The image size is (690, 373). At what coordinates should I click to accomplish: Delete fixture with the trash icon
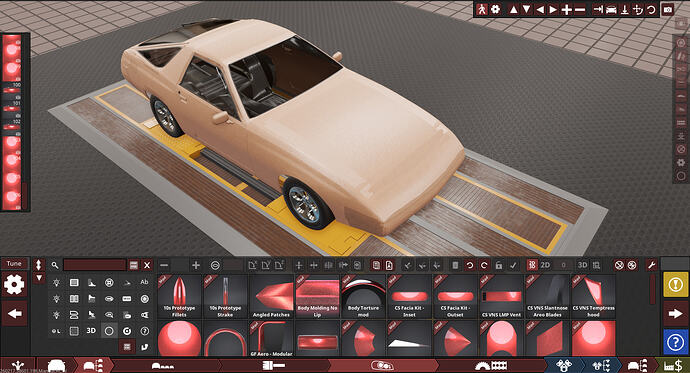[455, 265]
